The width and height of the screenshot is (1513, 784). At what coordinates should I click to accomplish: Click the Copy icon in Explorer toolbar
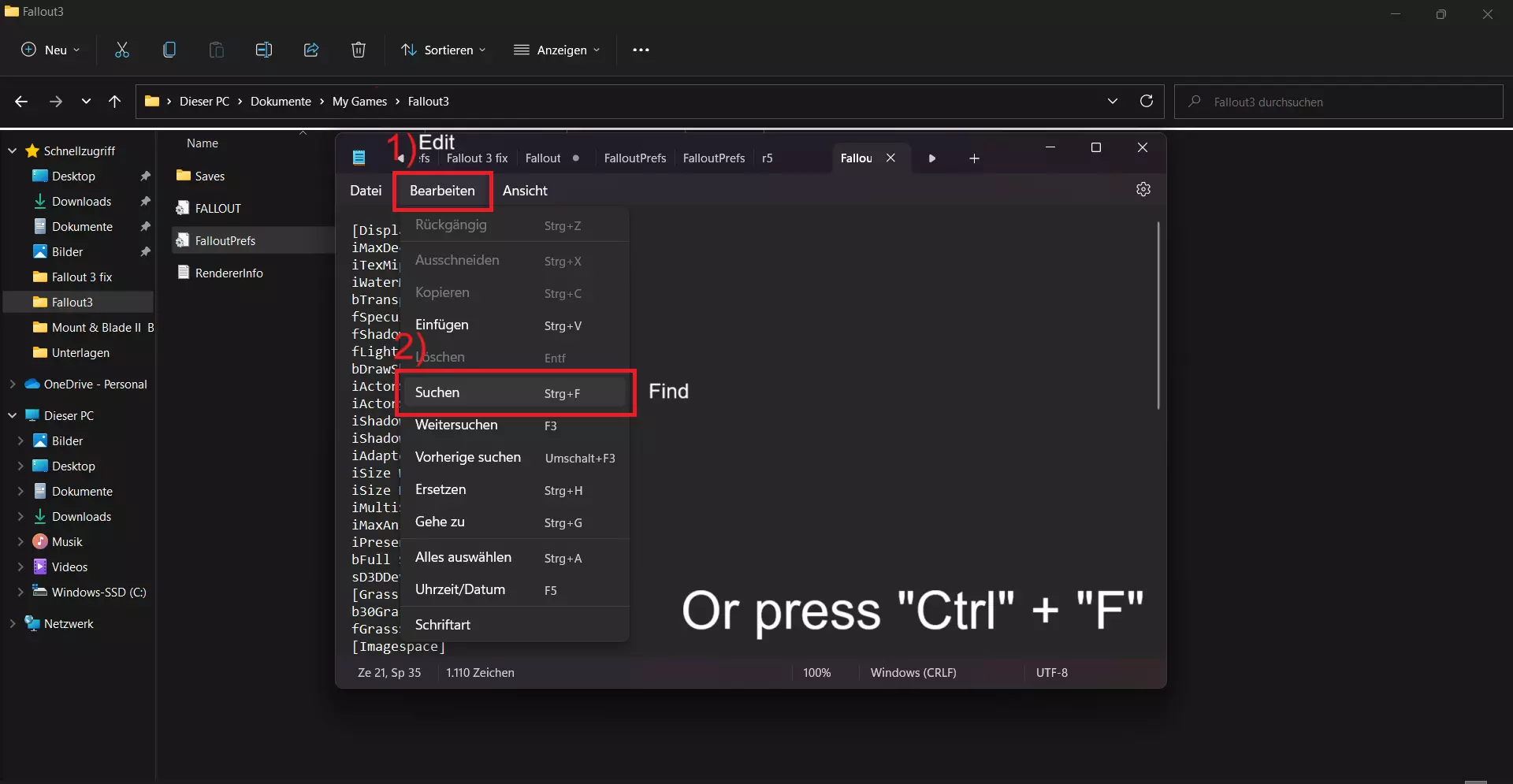pyautogui.click(x=169, y=50)
